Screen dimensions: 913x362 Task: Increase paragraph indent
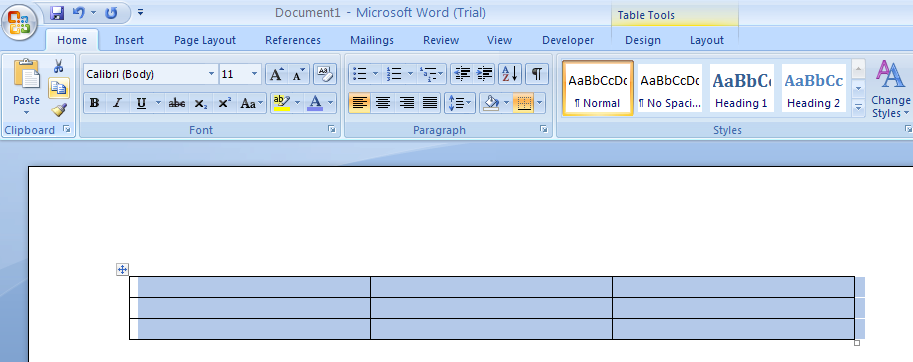click(x=484, y=74)
